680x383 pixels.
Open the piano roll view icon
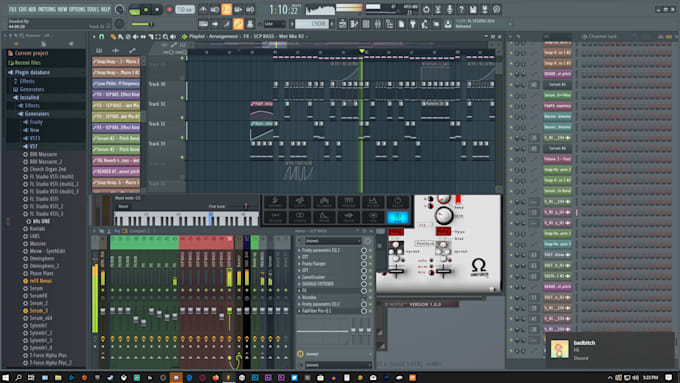tap(354, 24)
